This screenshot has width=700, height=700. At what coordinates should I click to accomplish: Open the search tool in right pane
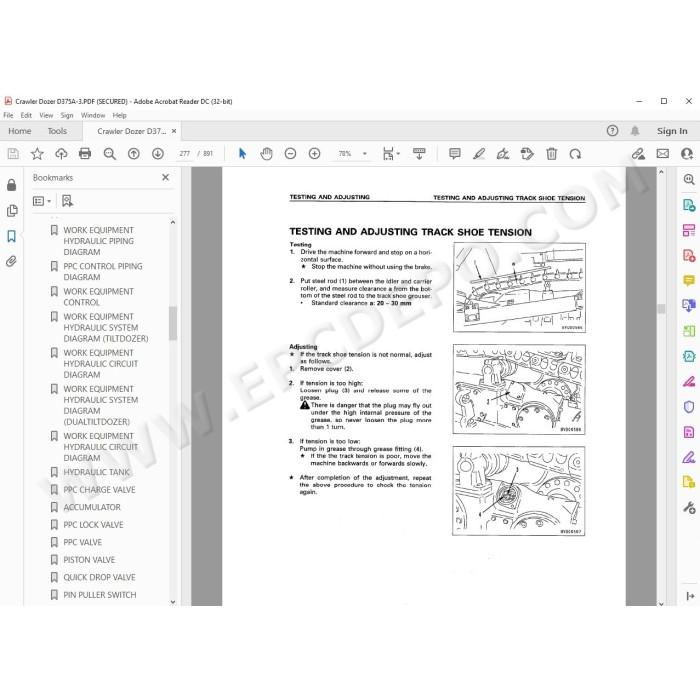(689, 179)
